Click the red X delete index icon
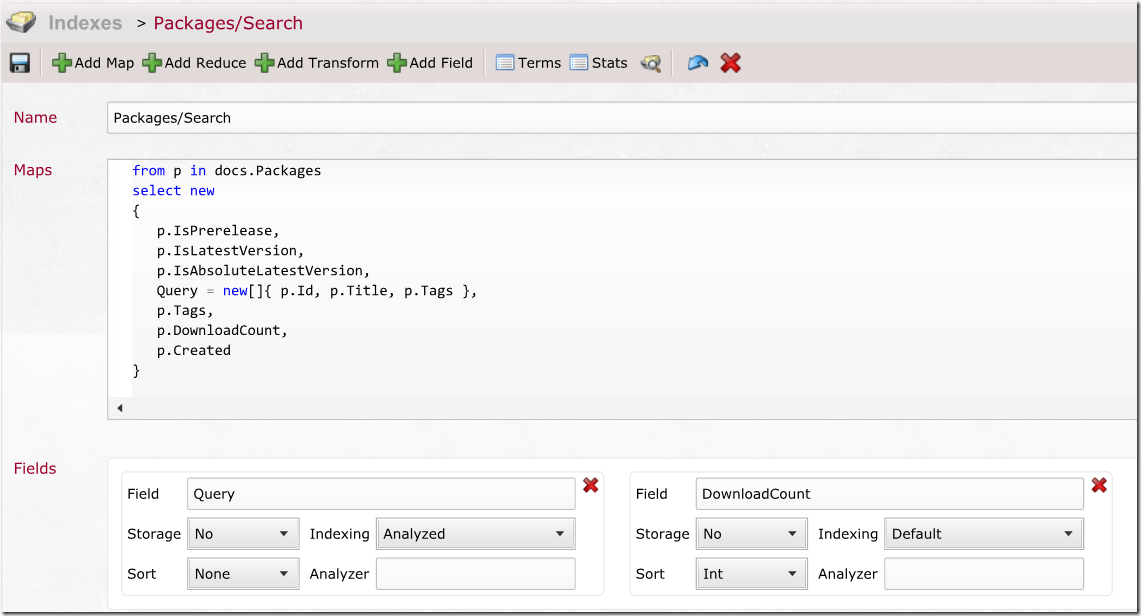Image resolution: width=1141 pixels, height=616 pixels. click(x=731, y=63)
